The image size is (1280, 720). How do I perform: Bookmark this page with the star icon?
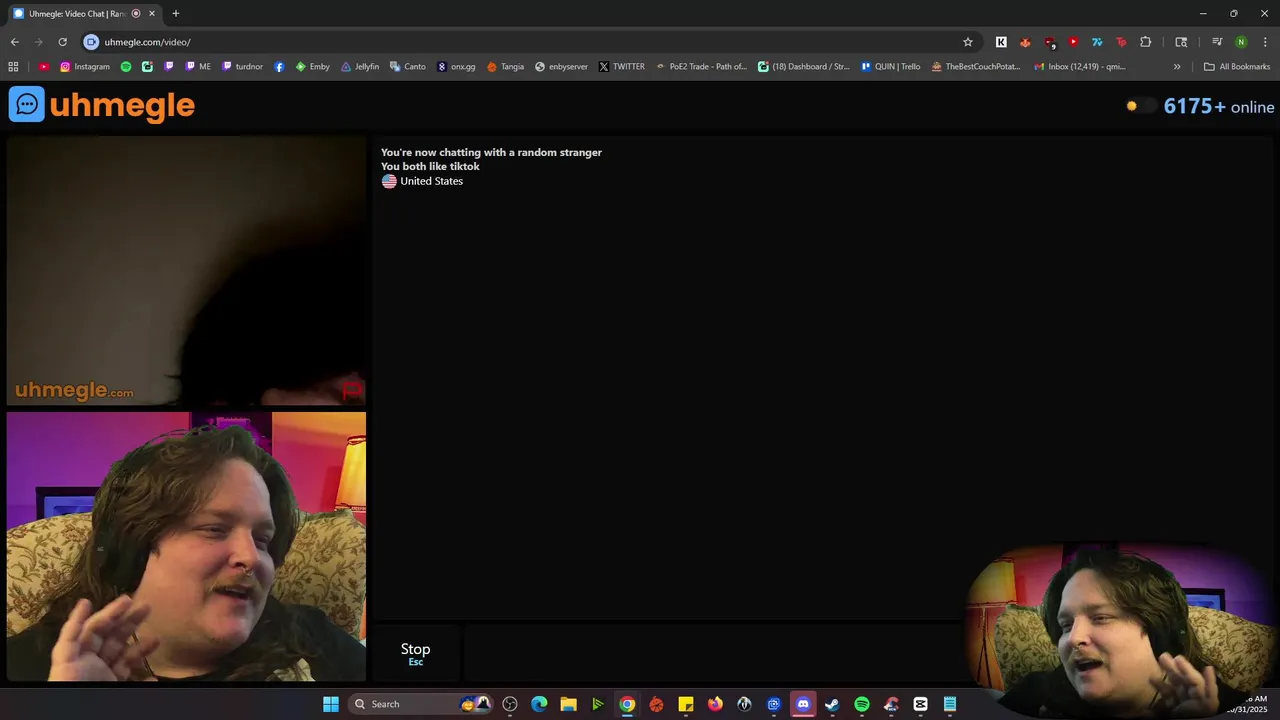(968, 42)
